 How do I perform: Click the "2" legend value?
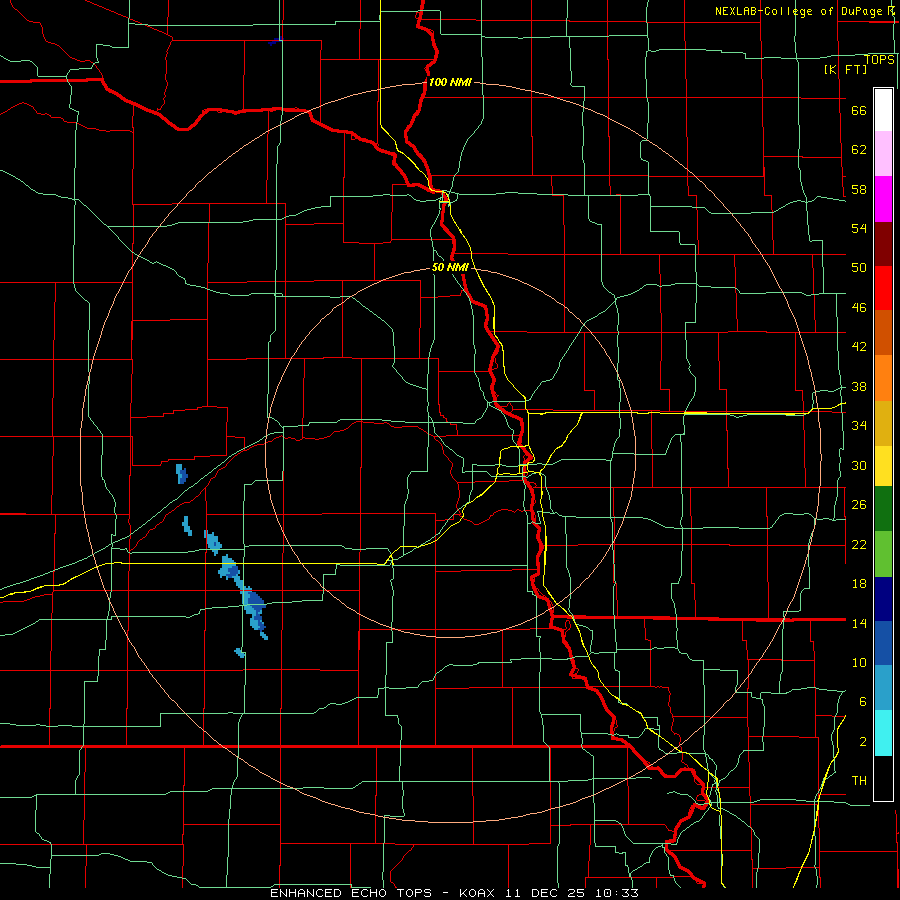pyautogui.click(x=862, y=741)
